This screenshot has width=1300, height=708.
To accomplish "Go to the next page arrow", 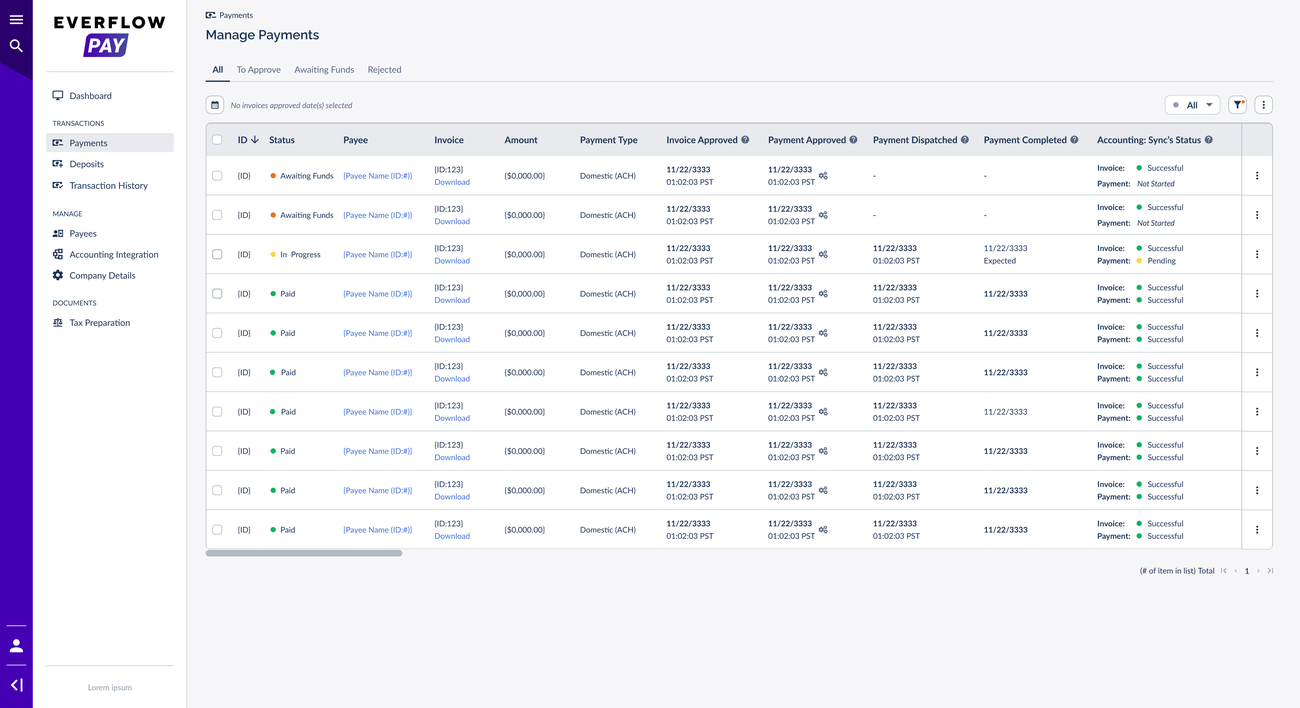I will click(x=1258, y=571).
